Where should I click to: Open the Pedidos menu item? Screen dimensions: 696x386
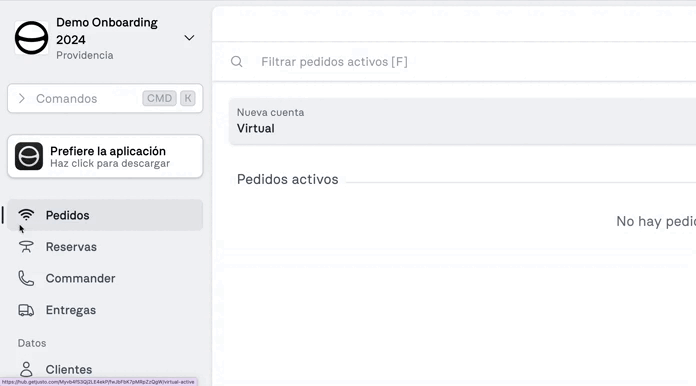click(x=105, y=215)
